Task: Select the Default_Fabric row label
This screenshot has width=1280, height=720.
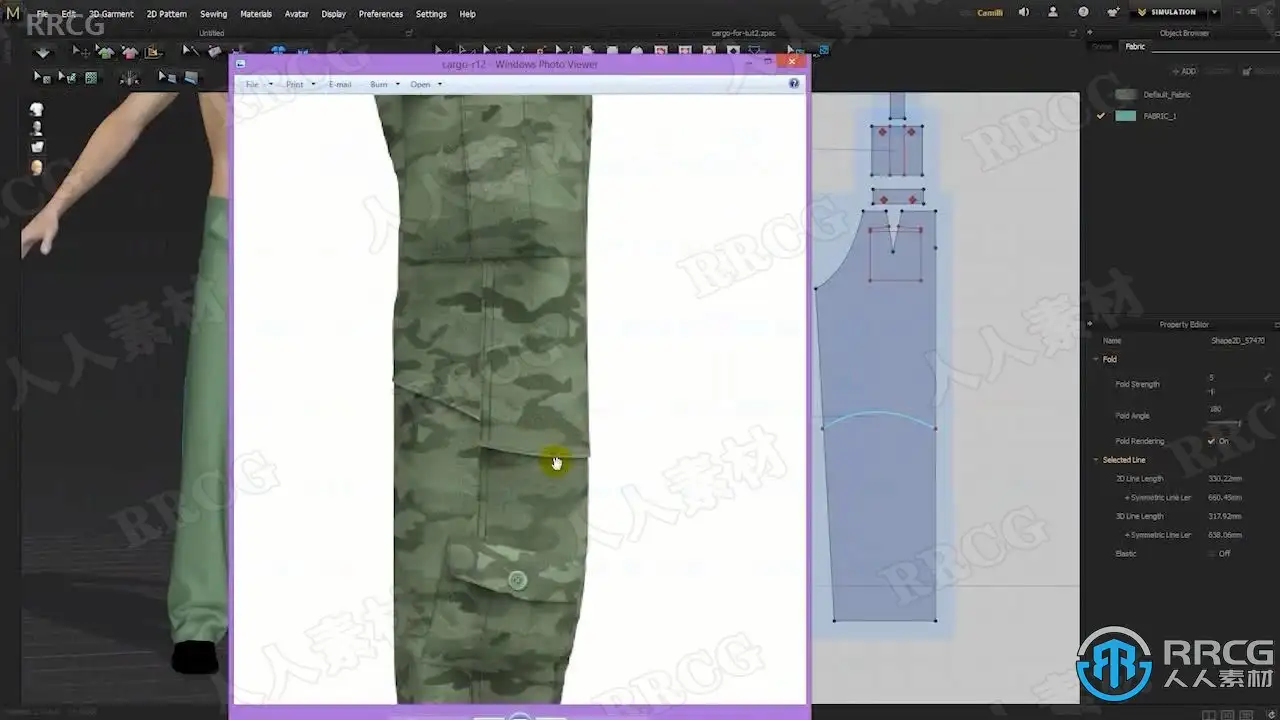Action: coord(1167,94)
